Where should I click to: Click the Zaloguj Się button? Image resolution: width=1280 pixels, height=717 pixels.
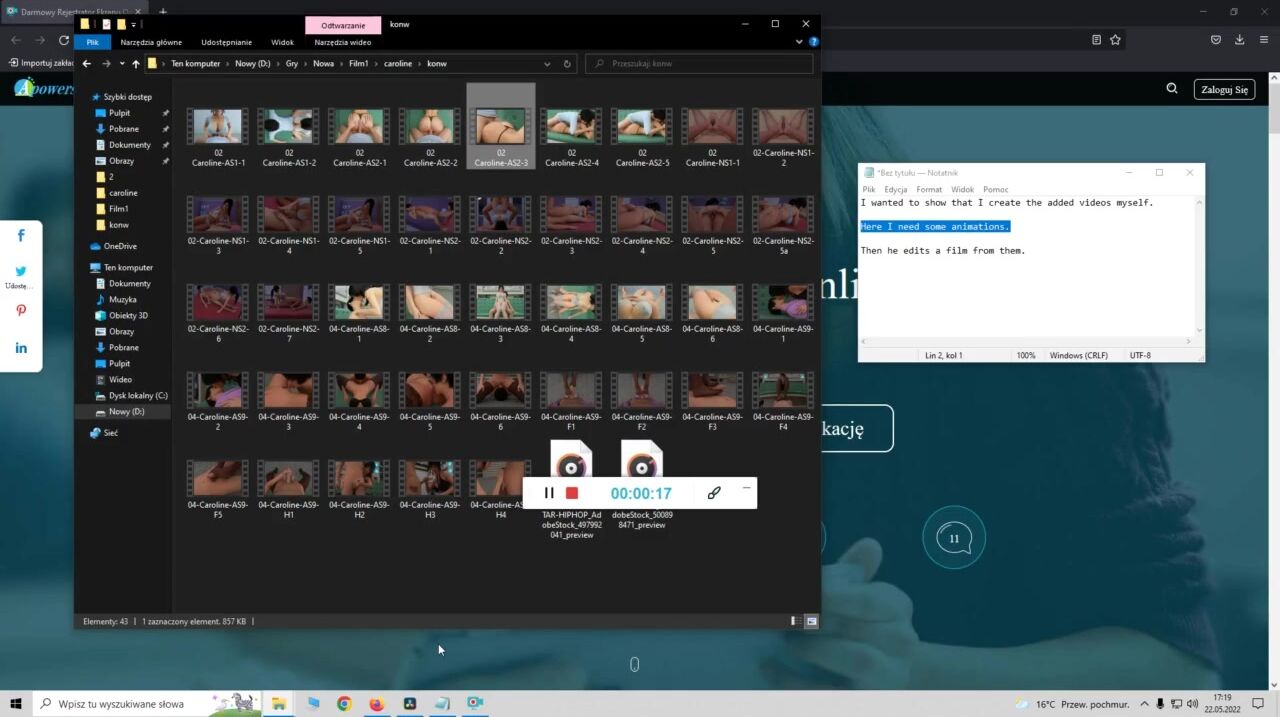point(1224,89)
